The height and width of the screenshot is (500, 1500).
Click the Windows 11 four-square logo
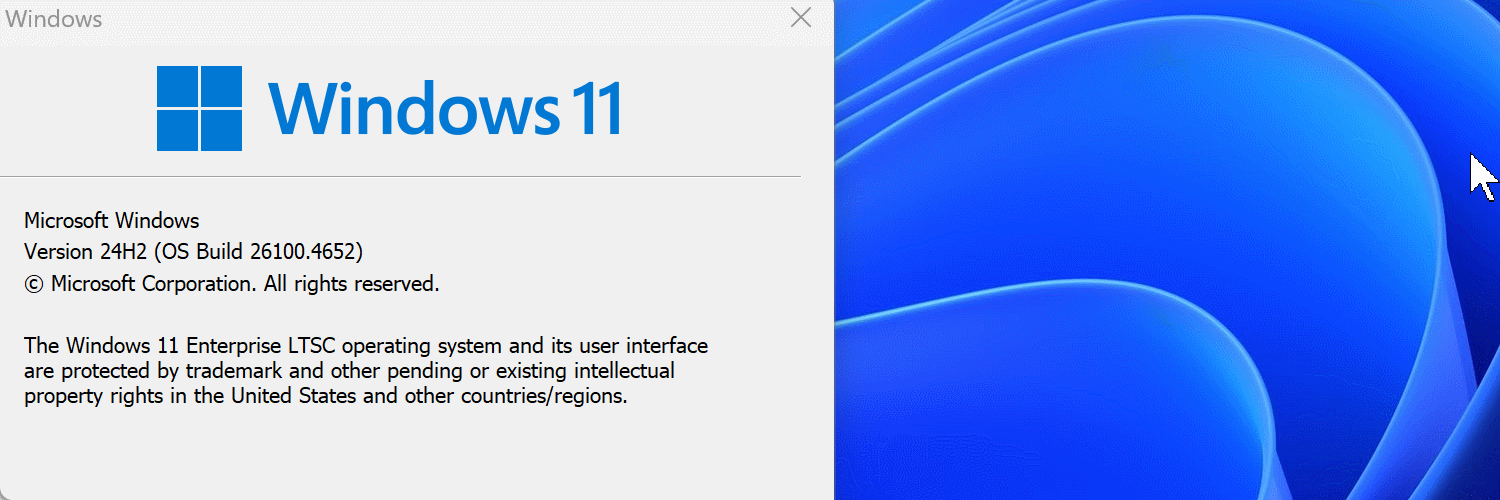pyautogui.click(x=199, y=108)
